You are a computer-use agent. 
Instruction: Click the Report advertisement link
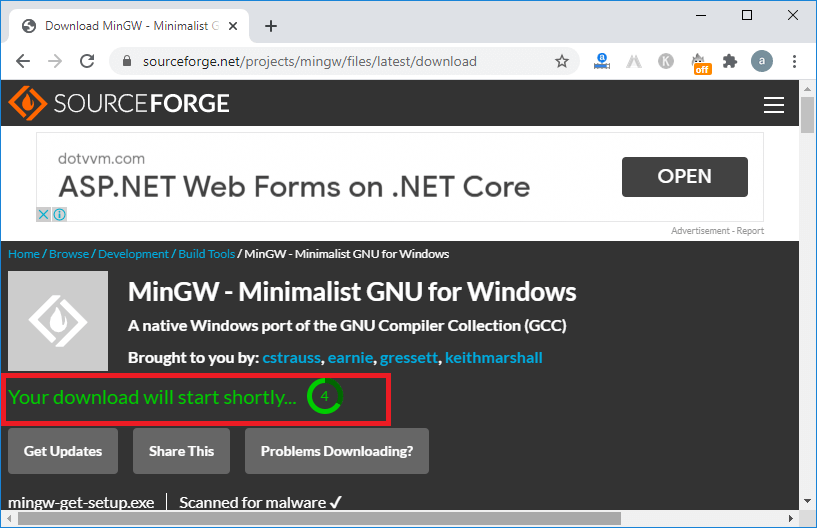pos(750,231)
